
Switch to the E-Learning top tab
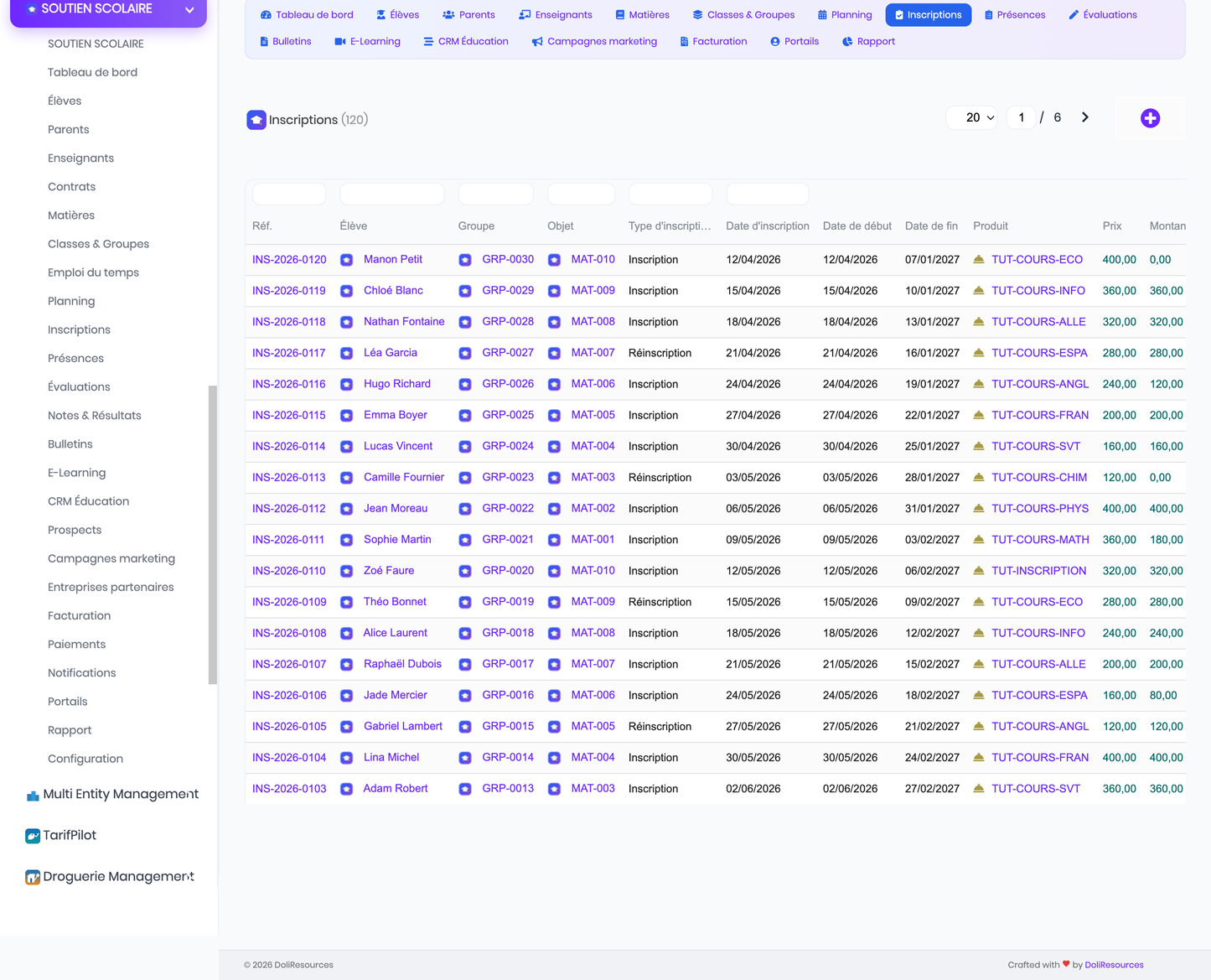[367, 41]
